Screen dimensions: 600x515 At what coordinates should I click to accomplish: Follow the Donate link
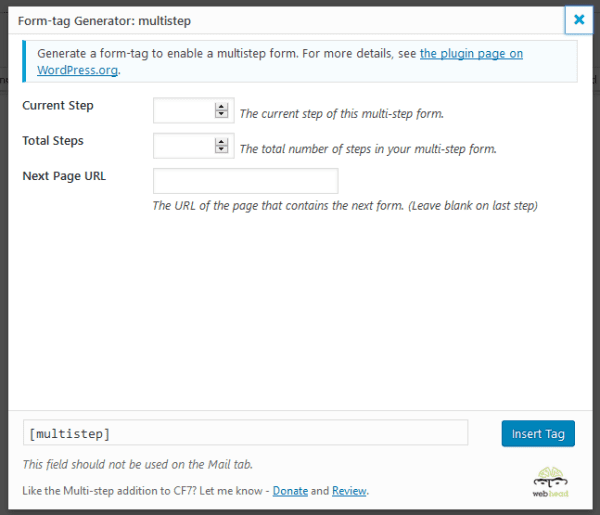click(291, 491)
